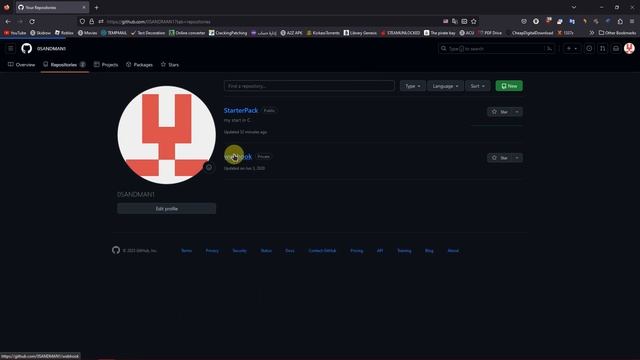Open the footer Docs link
This screenshot has height=360, width=640.
pyautogui.click(x=290, y=251)
